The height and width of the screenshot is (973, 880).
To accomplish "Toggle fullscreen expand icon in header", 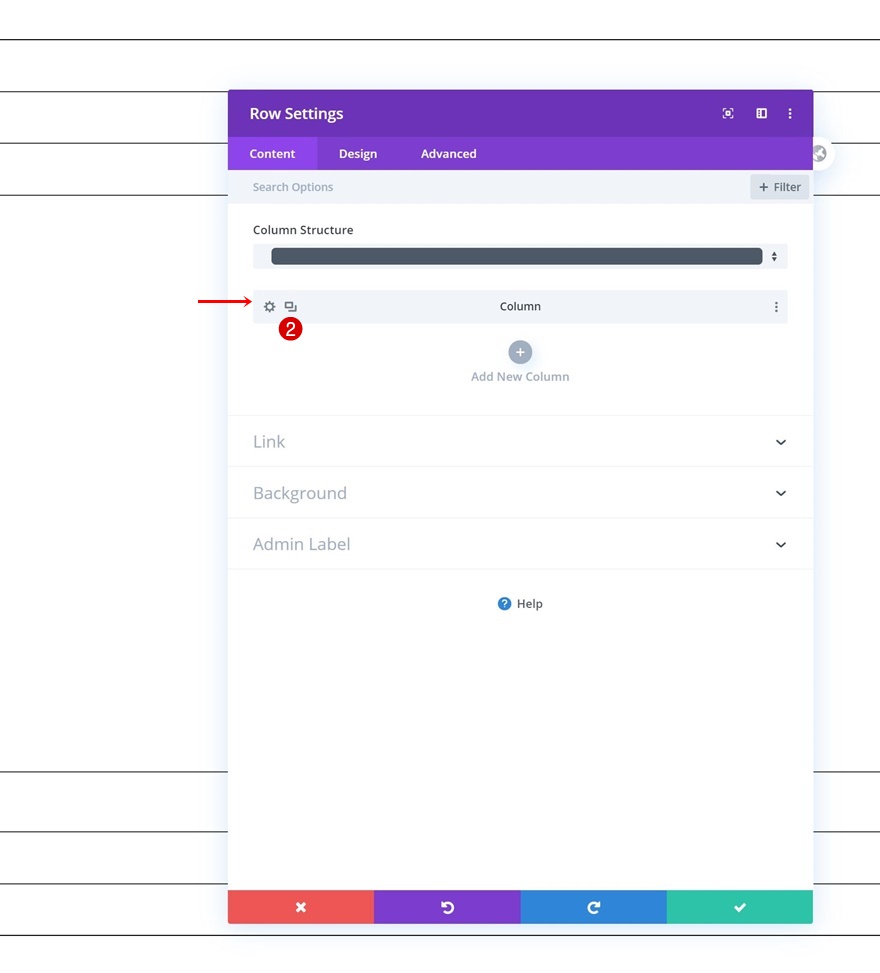I will (x=728, y=114).
